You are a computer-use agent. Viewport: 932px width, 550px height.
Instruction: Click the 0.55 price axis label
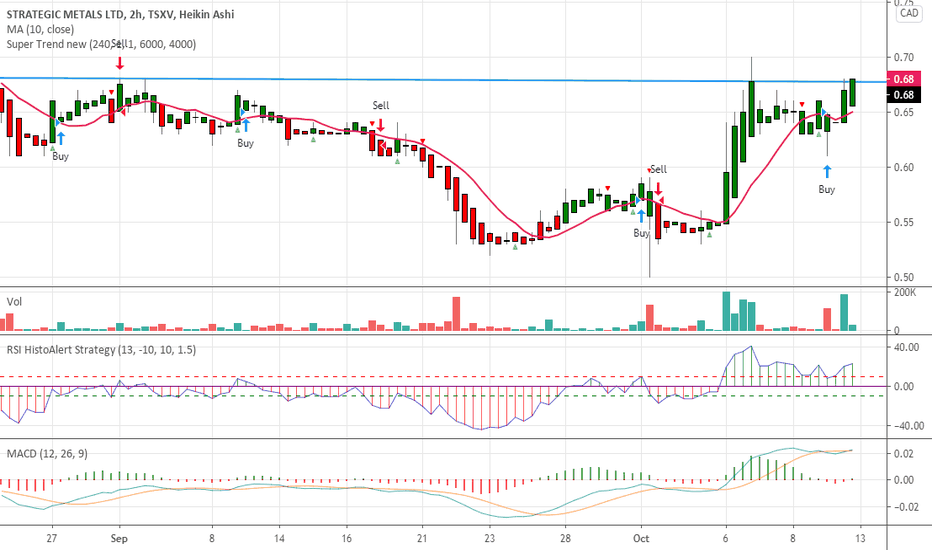(x=903, y=222)
